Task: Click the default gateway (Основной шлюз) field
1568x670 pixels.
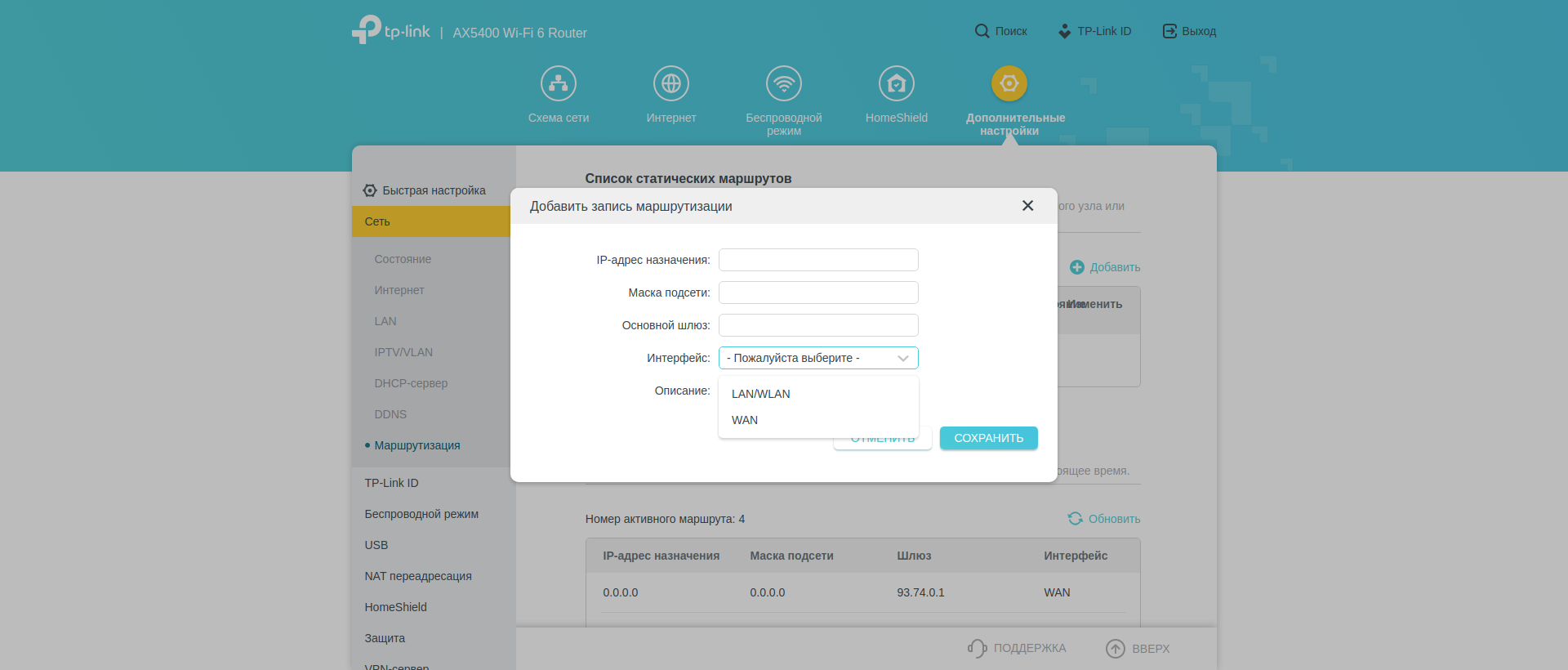Action: pos(818,325)
